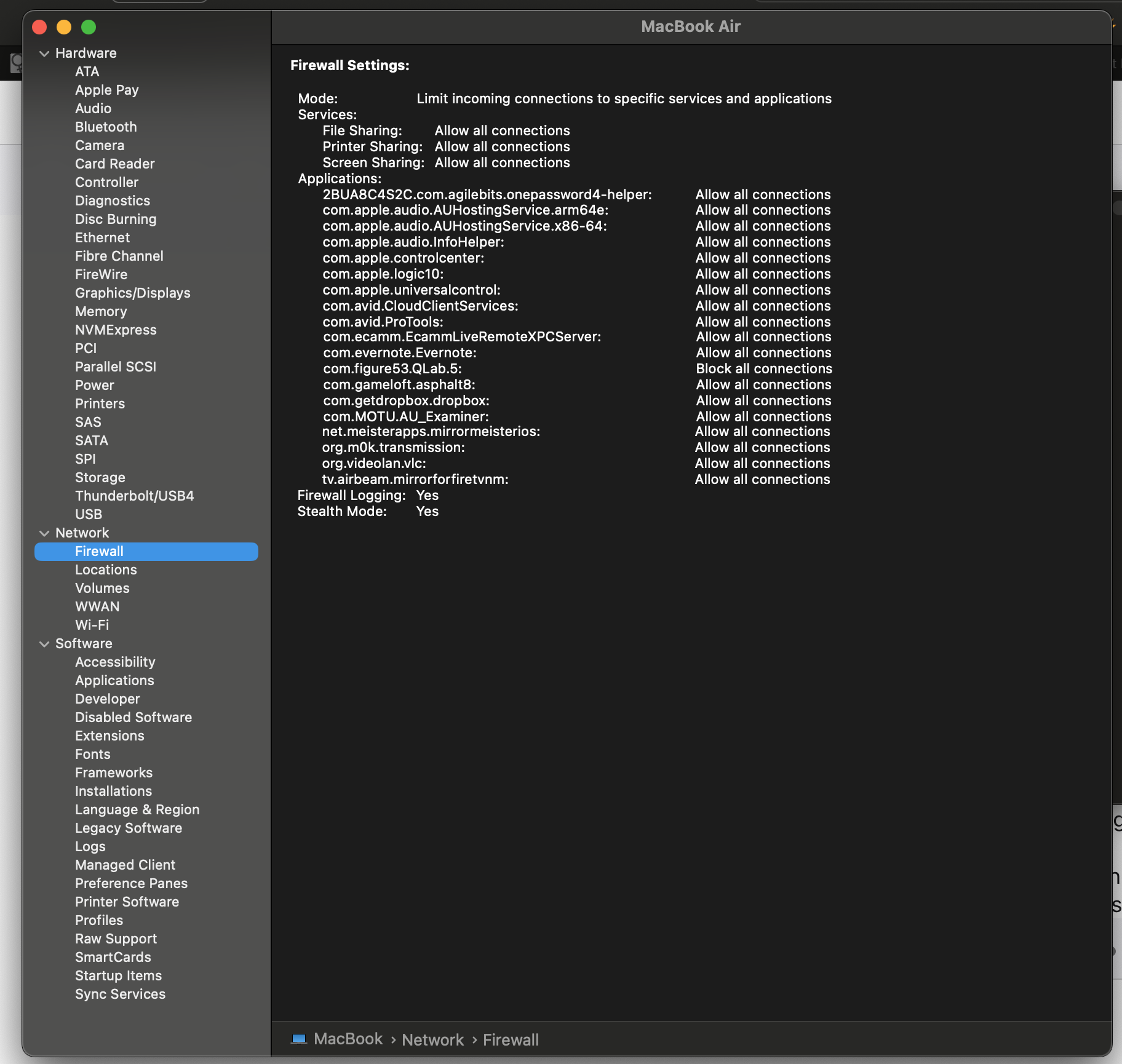Click MacBook label in the path bar
The height and width of the screenshot is (1064, 1122).
(x=348, y=1039)
